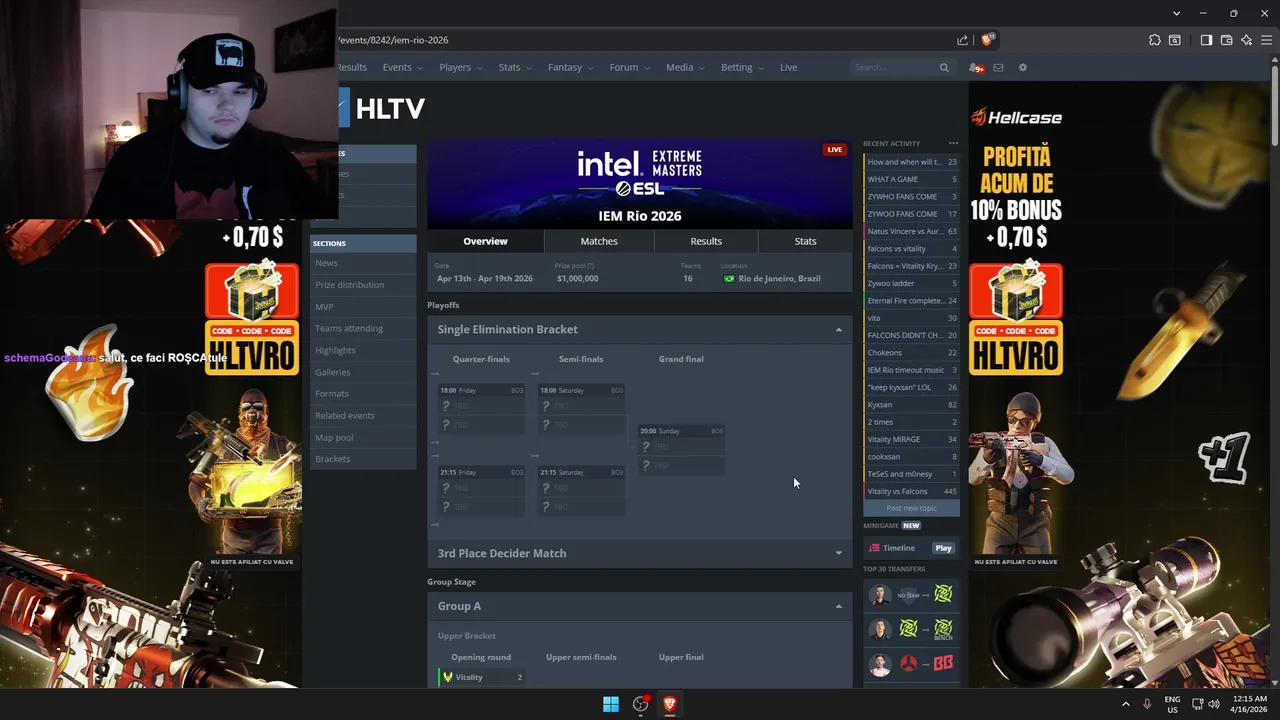Open the Events dropdown menu
This screenshot has width=1280, height=720.
coord(402,67)
